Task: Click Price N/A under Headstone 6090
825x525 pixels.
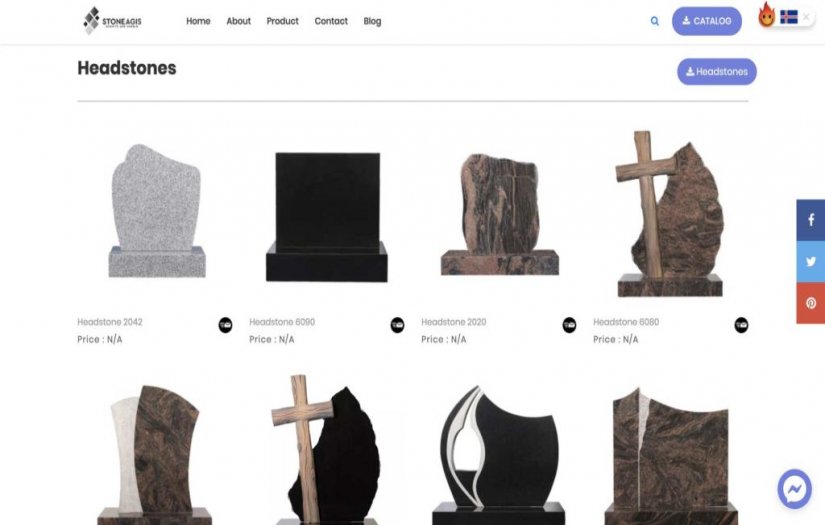Action: (272, 339)
